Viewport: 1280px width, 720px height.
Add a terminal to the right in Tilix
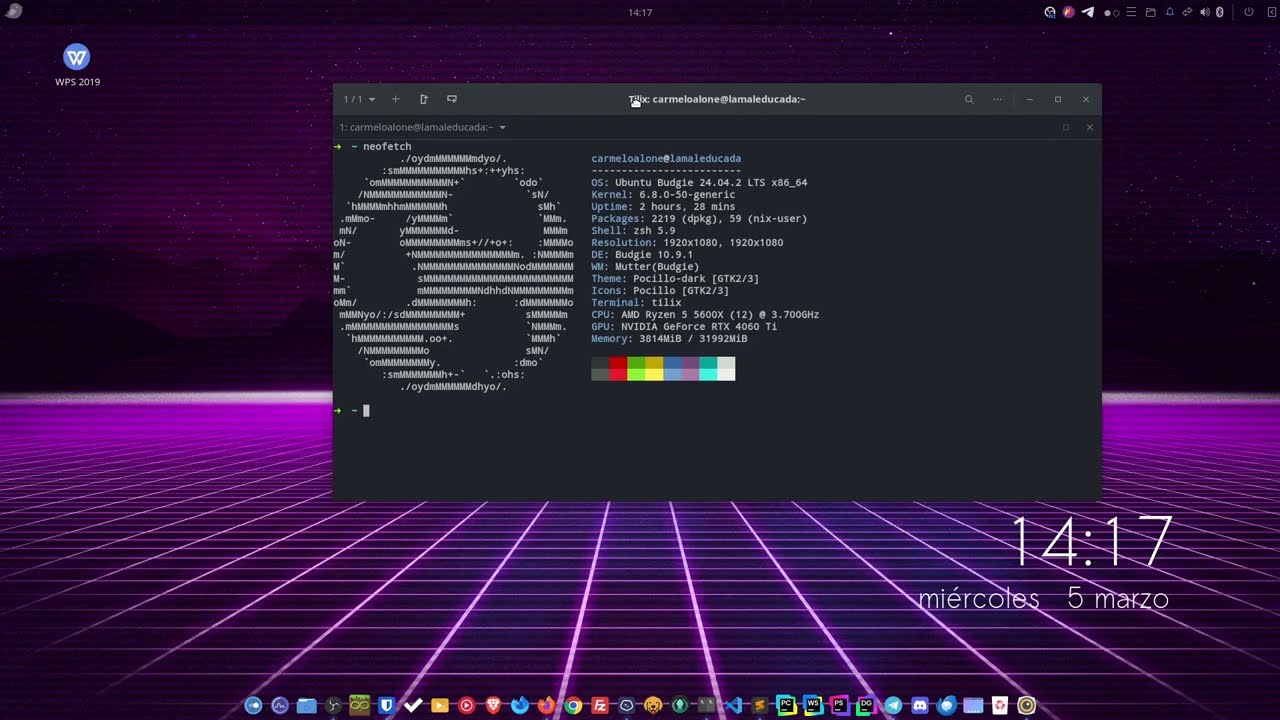coord(424,99)
